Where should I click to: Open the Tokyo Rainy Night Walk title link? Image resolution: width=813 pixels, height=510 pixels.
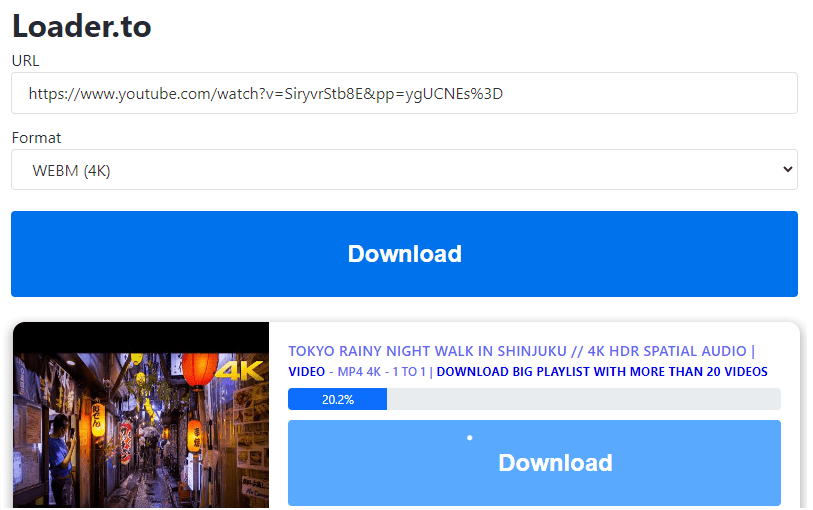[521, 351]
